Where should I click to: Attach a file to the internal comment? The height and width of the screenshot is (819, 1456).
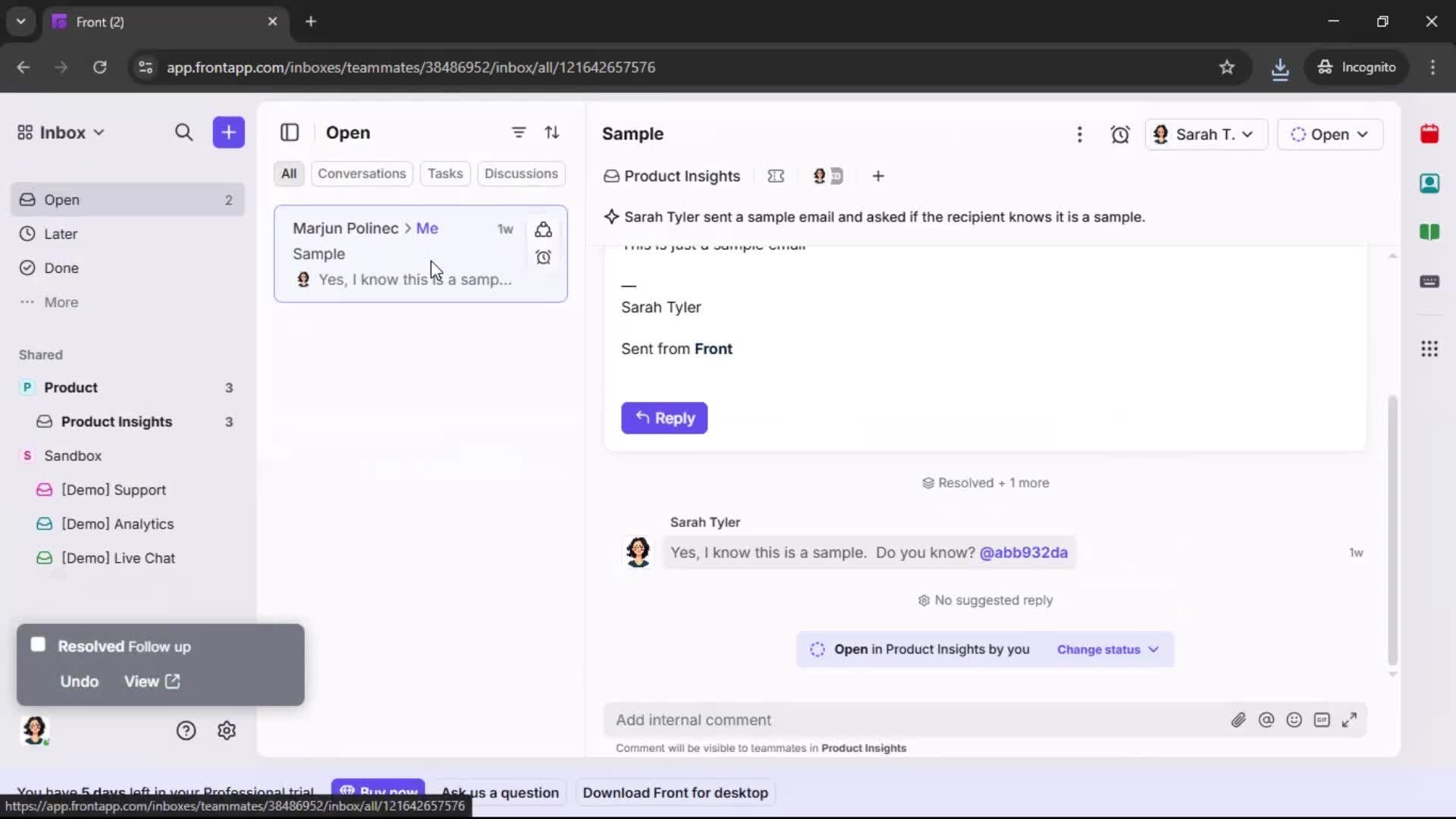click(x=1239, y=720)
